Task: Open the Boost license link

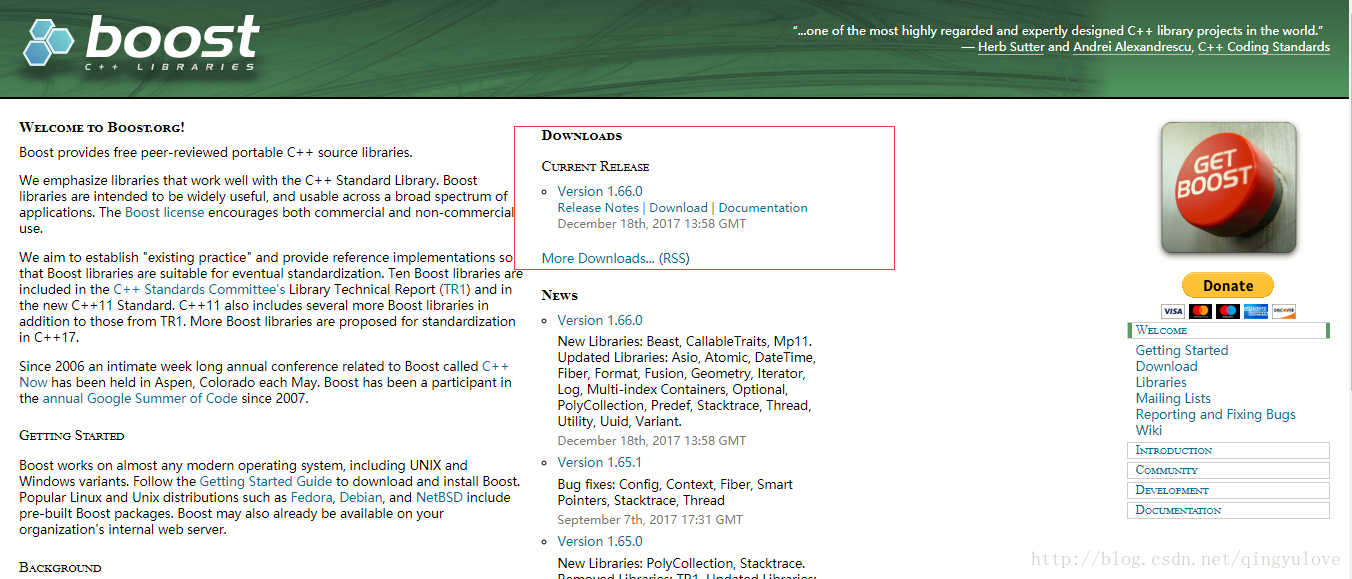Action: (165, 212)
